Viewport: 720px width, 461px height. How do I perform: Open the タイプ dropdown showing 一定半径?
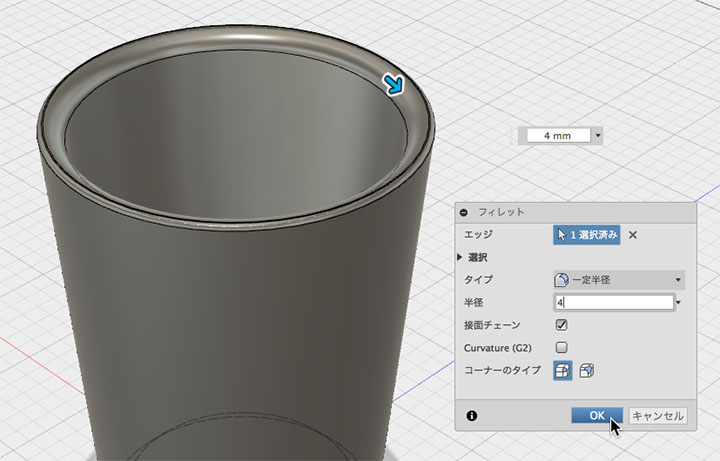tap(619, 280)
